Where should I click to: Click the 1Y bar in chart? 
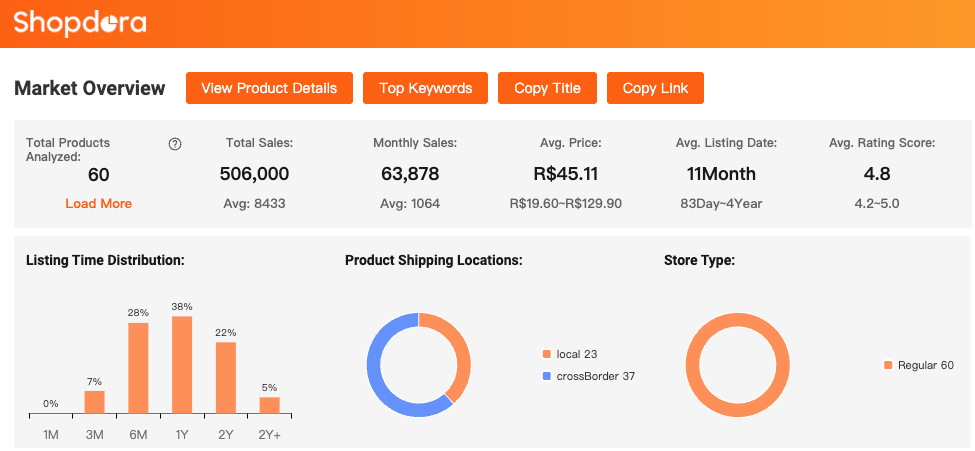click(182, 365)
